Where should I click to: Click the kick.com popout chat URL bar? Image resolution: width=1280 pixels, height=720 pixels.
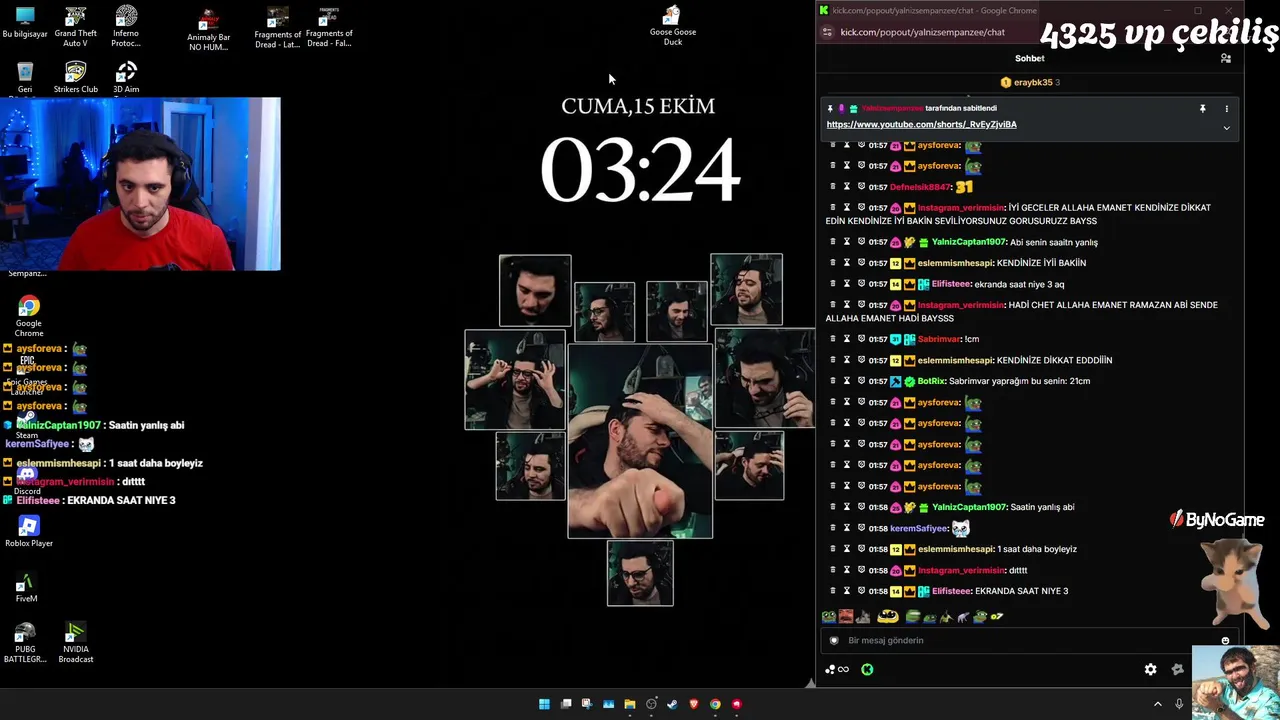click(923, 32)
